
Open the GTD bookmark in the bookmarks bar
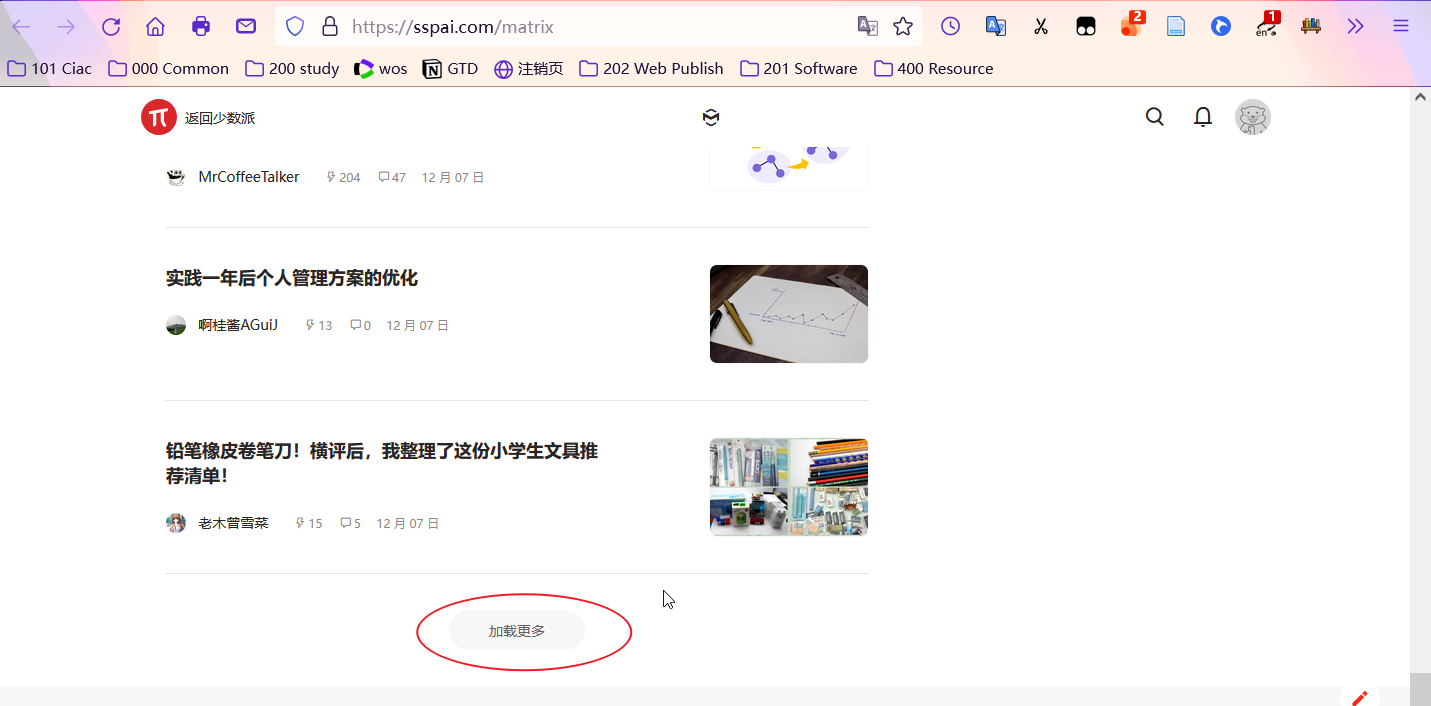coord(450,68)
